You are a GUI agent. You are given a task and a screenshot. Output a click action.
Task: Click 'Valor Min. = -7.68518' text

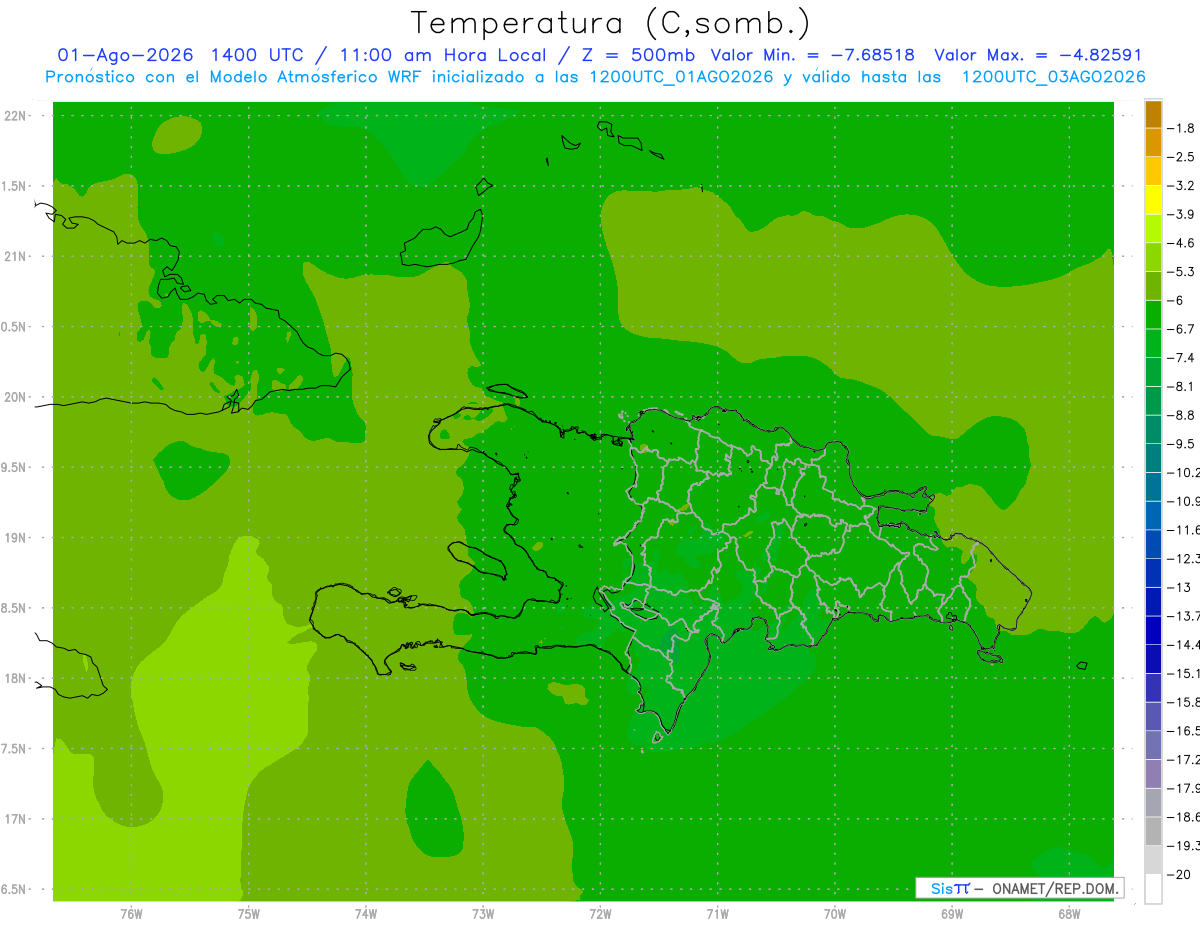click(x=812, y=55)
